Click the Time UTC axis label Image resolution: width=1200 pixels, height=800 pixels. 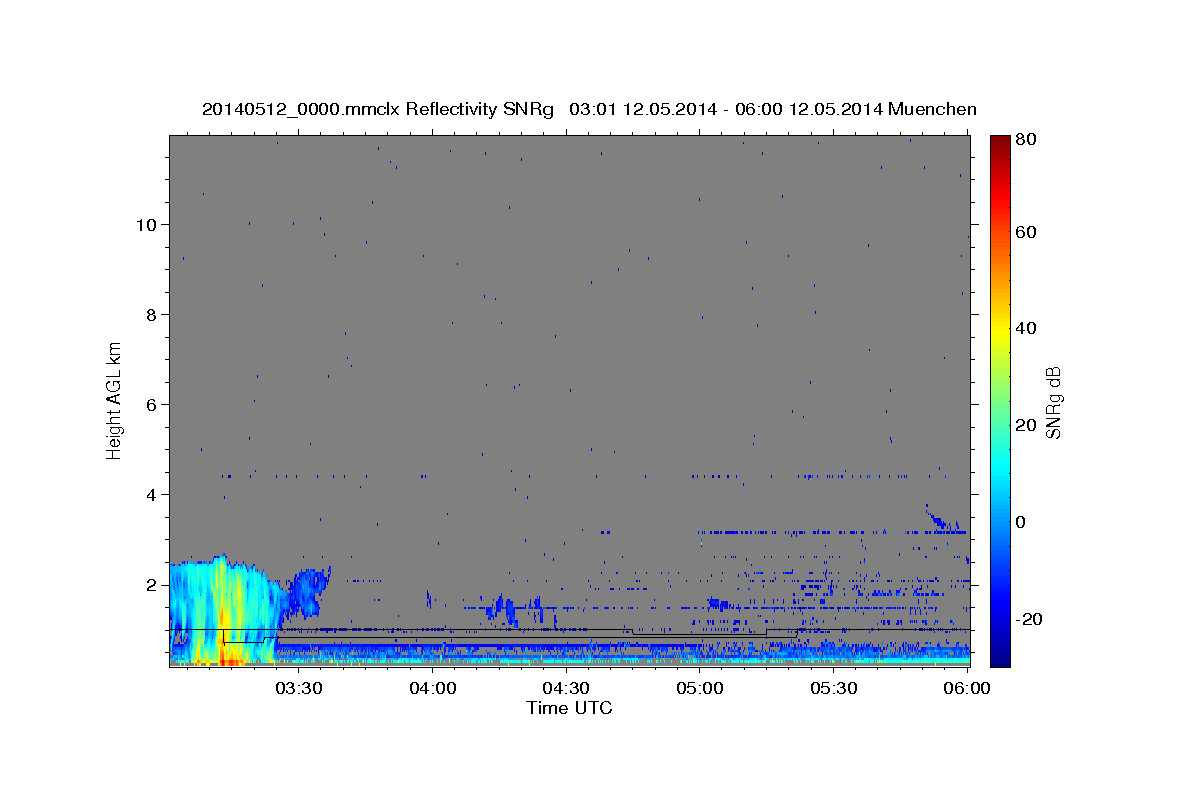pyautogui.click(x=569, y=708)
